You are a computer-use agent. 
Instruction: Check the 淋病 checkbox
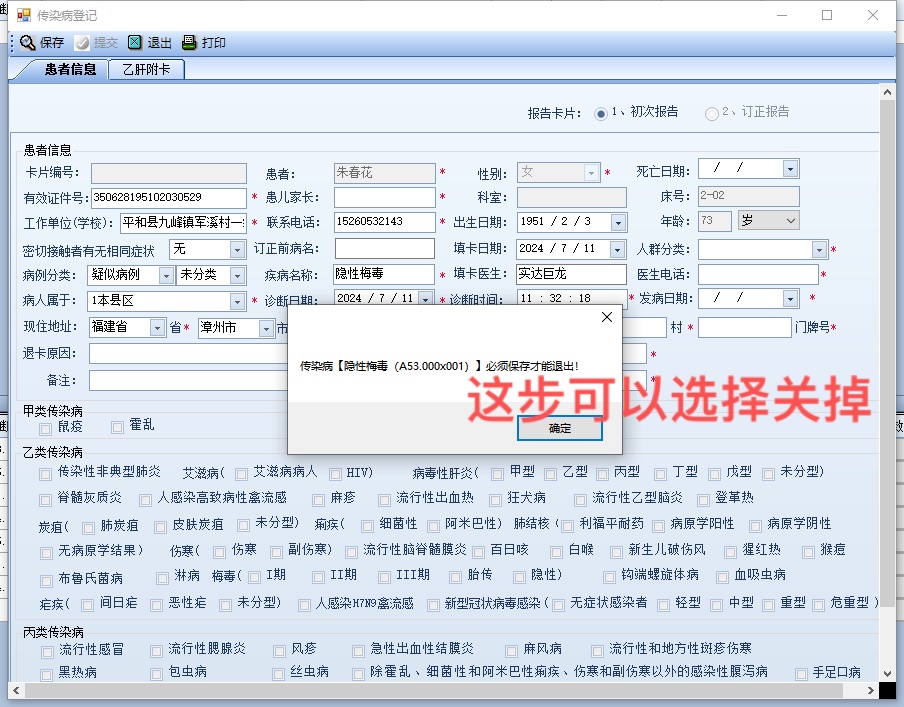pyautogui.click(x=162, y=577)
